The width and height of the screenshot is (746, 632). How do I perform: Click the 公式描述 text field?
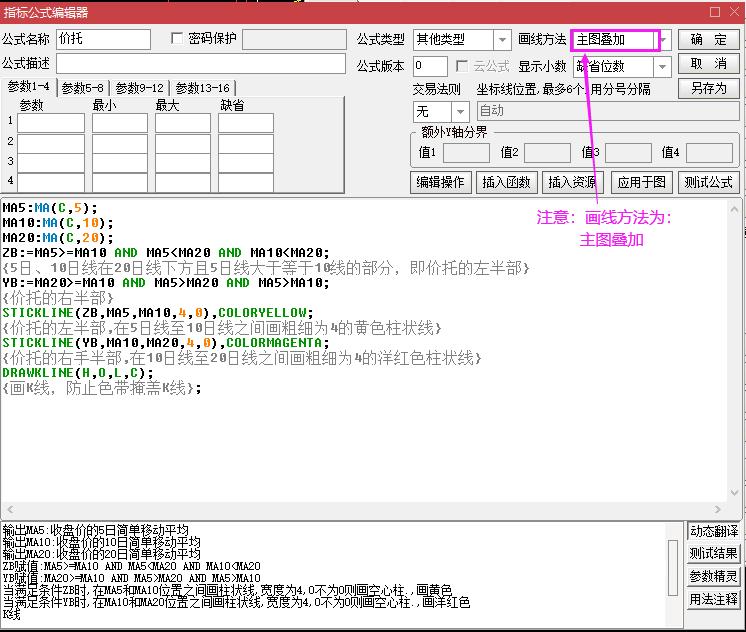tap(199, 65)
